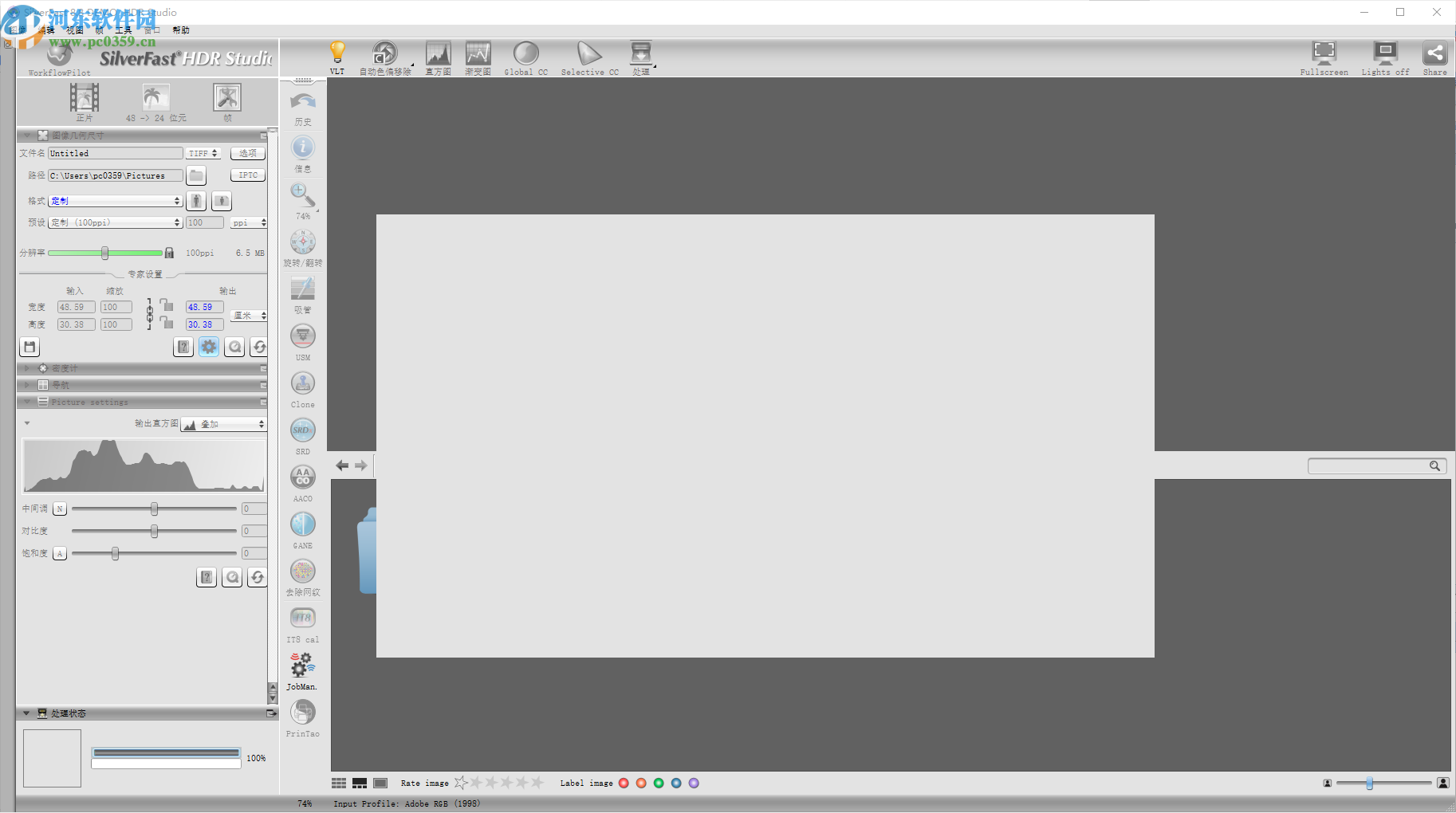Viewport: 1456px width, 813px height.
Task: Open the IT8 cal calibration tool
Action: [303, 624]
